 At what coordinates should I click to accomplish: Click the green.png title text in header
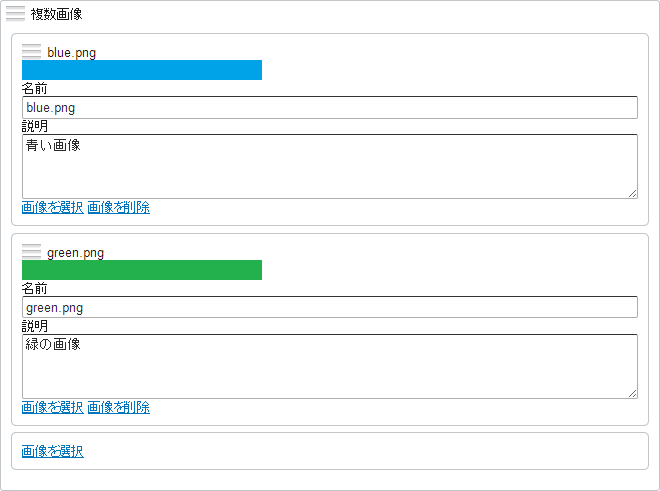tap(75, 253)
